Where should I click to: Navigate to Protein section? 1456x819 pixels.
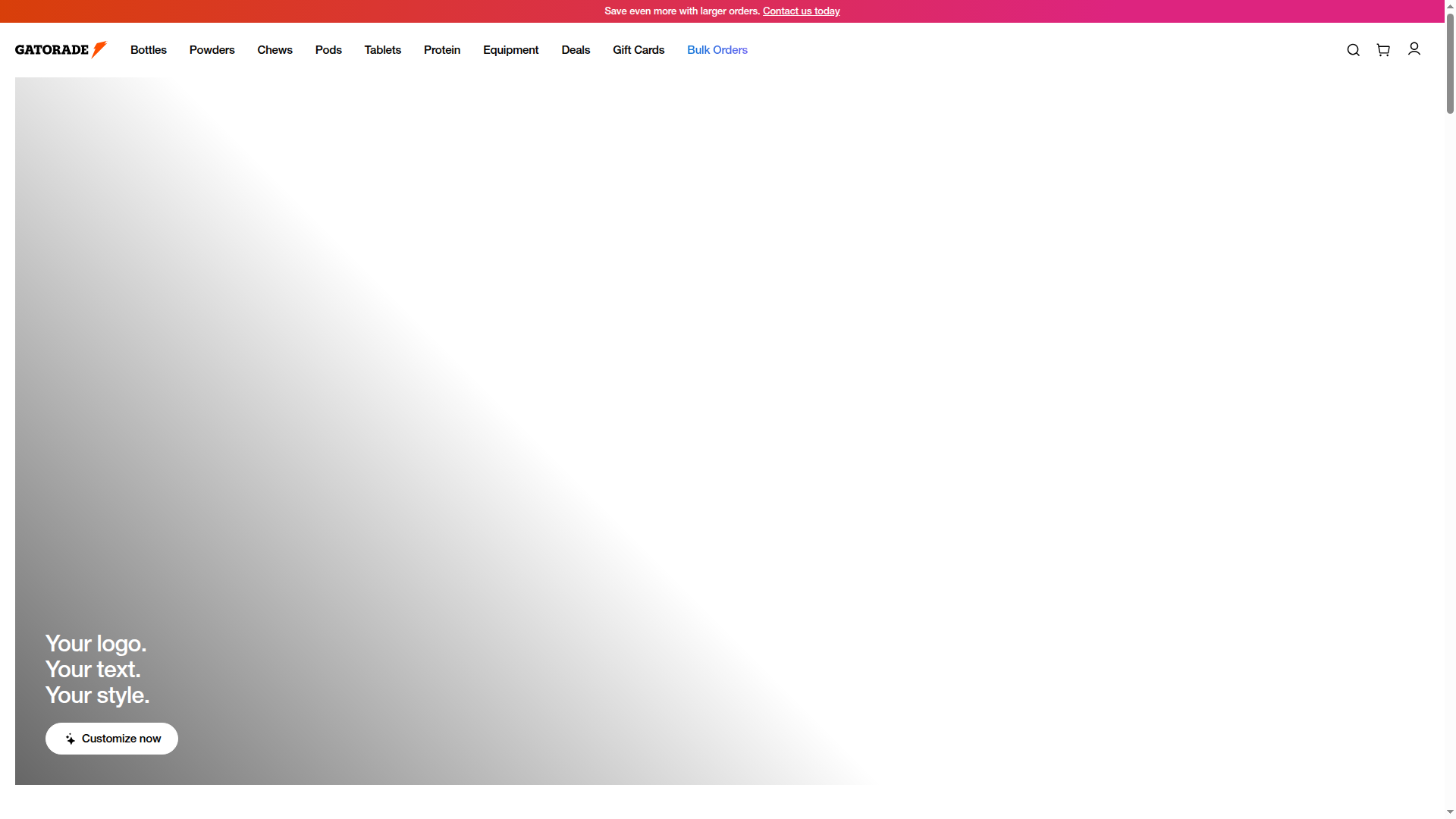[x=442, y=50]
